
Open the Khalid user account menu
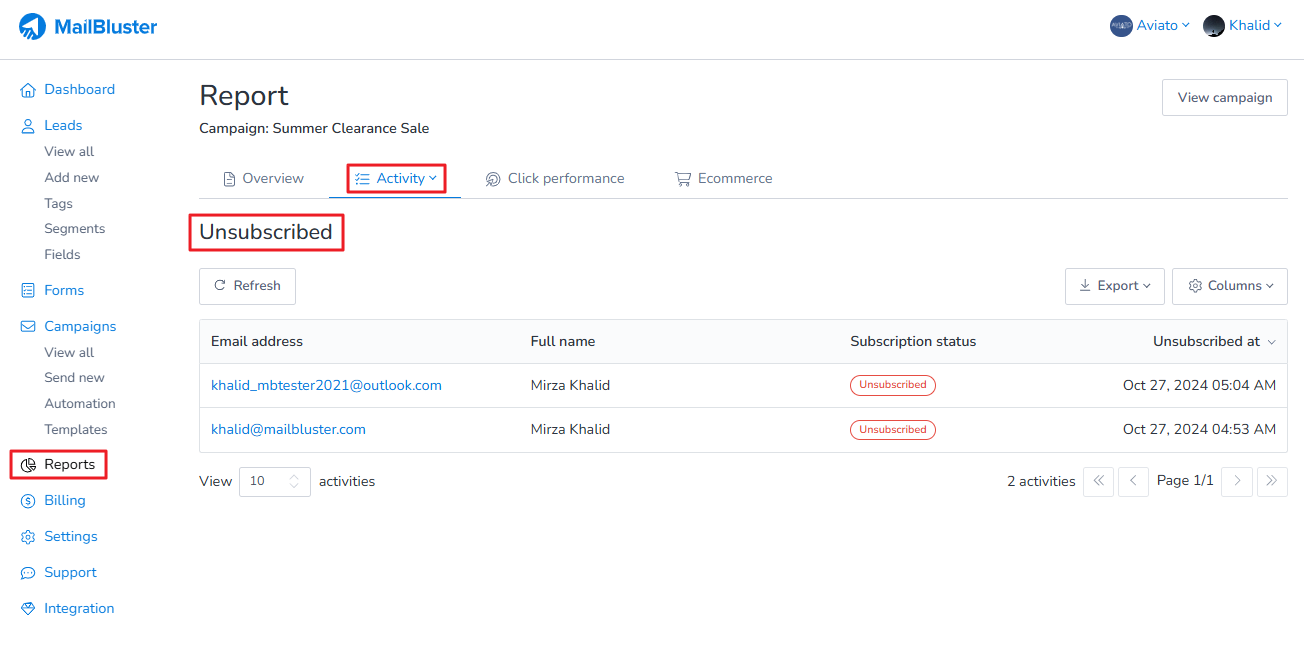[1243, 26]
